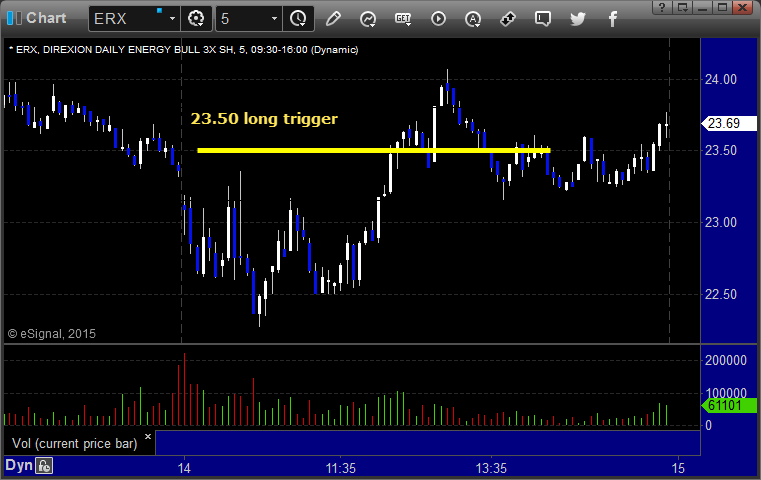Select the Vol (current price bar) tab
Viewport: 761px width, 480px height.
[x=75, y=444]
